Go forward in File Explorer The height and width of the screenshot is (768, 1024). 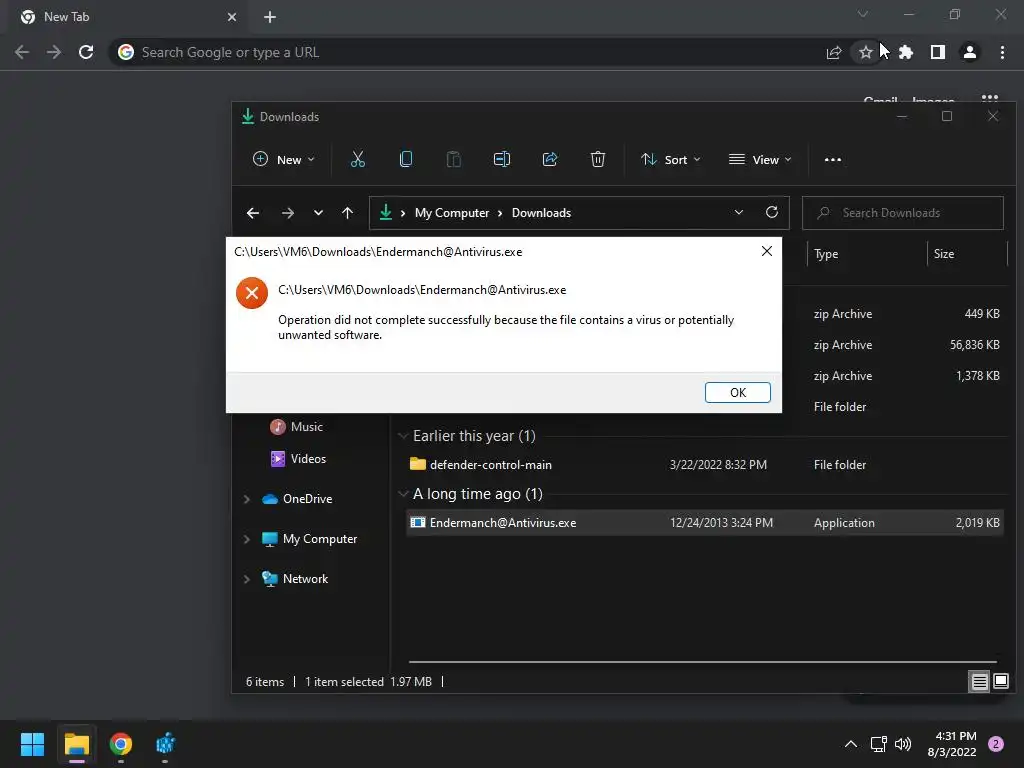(287, 213)
